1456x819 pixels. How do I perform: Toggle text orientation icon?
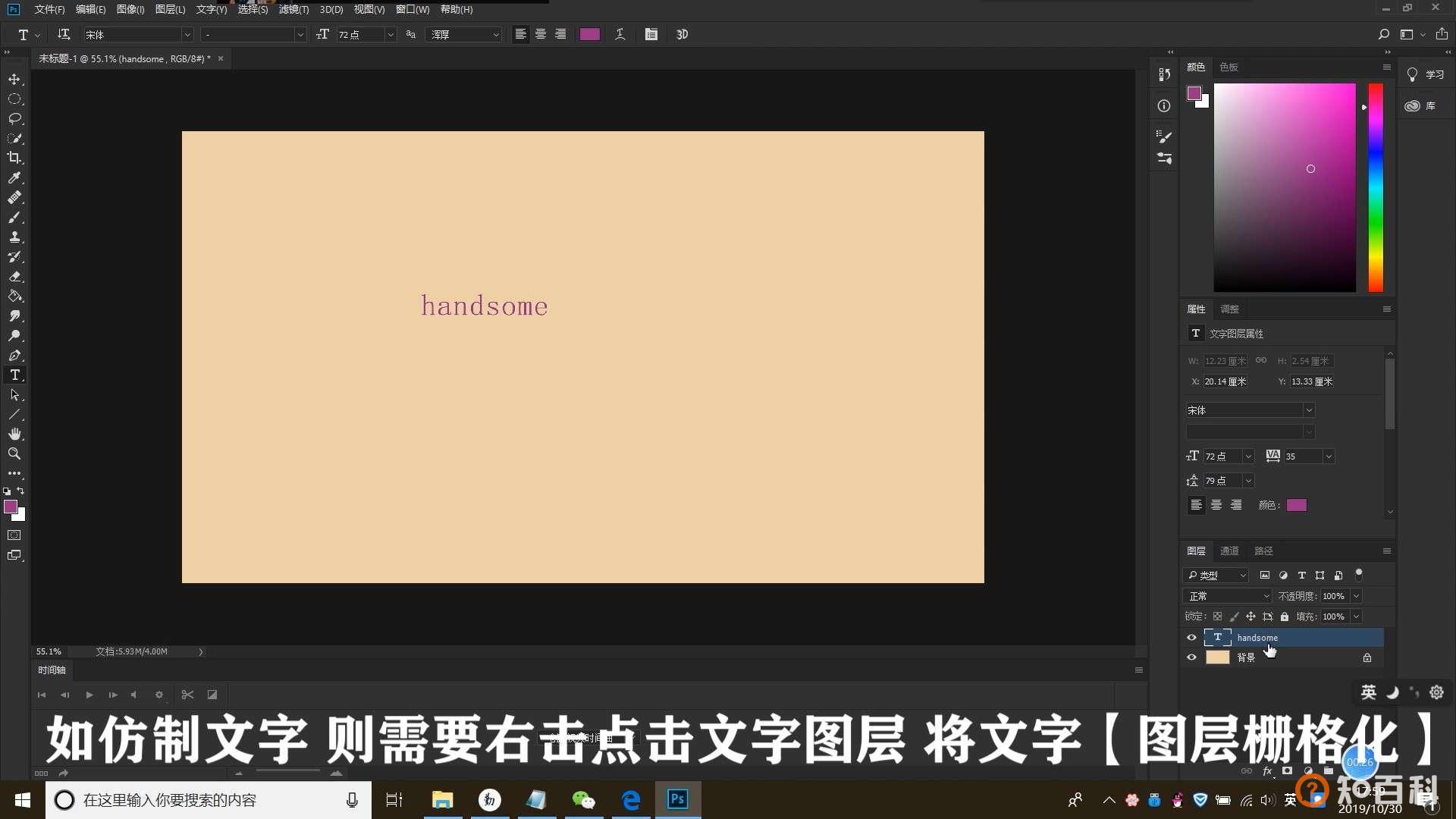(64, 34)
